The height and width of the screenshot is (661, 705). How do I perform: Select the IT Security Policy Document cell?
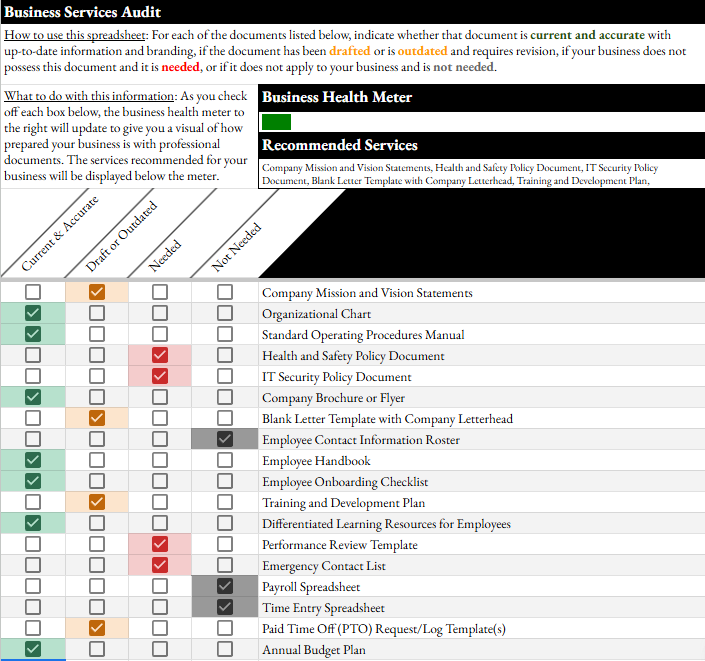(482, 376)
